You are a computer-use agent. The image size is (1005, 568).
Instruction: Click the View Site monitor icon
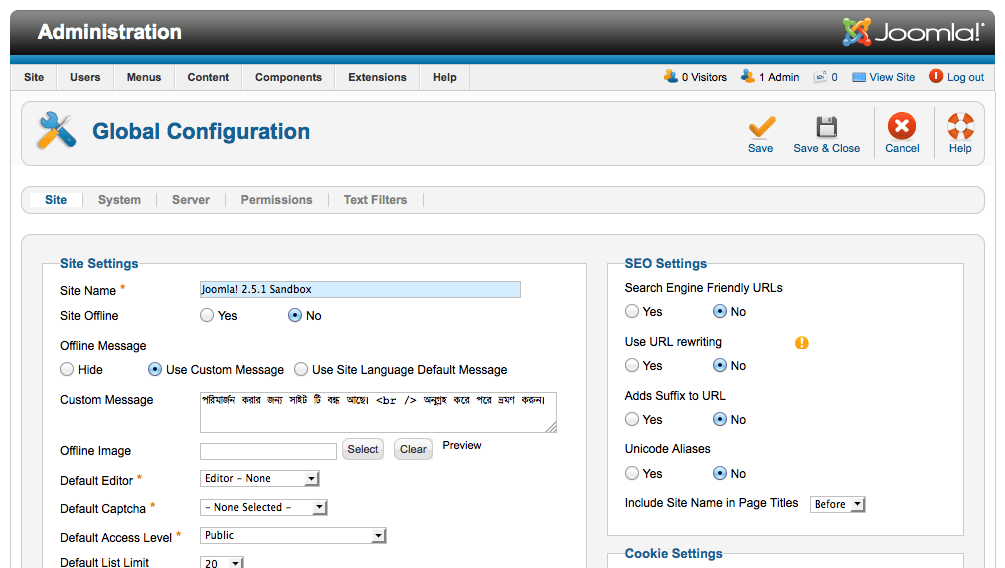859,77
